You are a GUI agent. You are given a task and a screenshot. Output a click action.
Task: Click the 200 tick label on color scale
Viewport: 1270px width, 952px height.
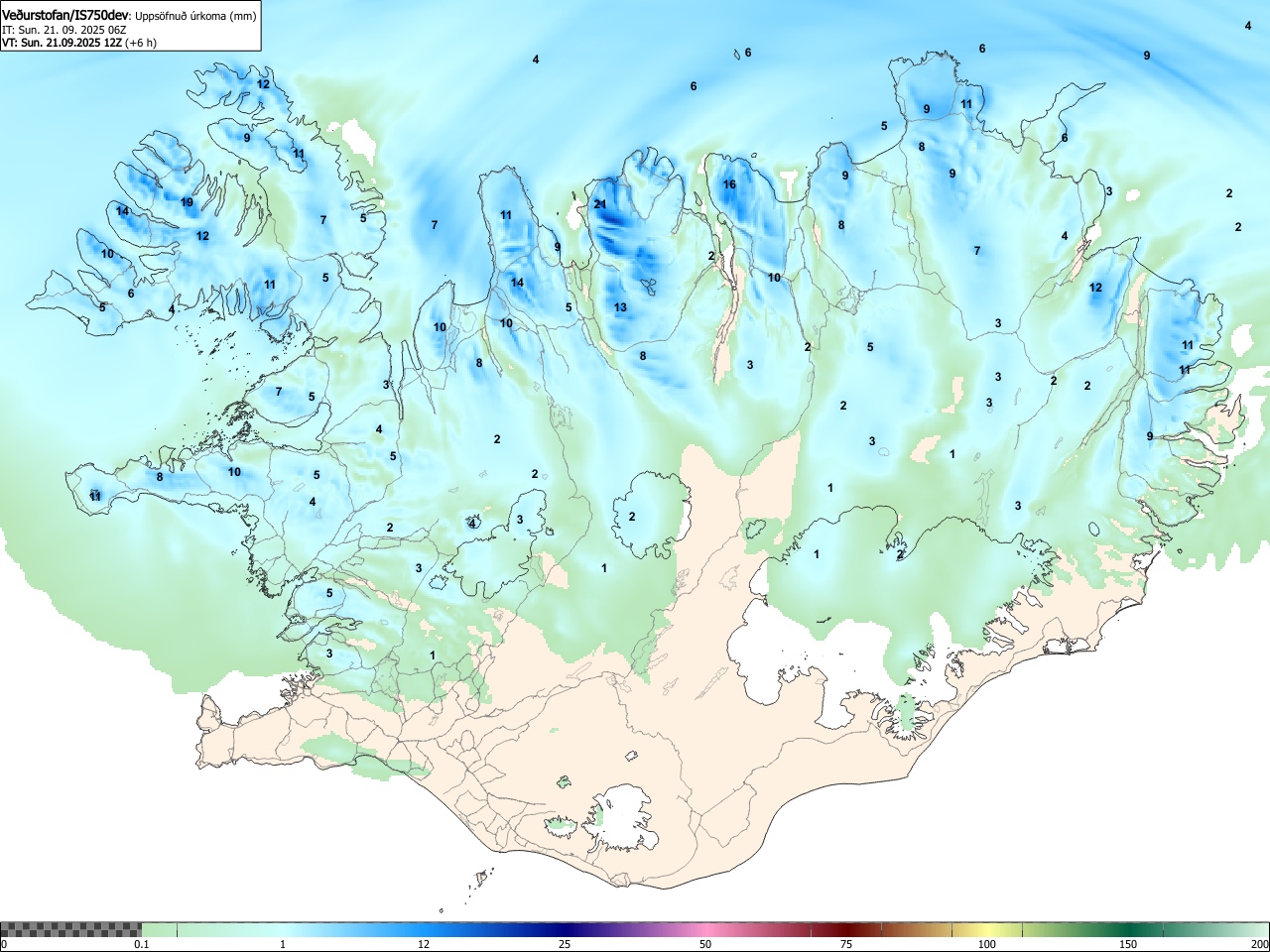click(1260, 944)
